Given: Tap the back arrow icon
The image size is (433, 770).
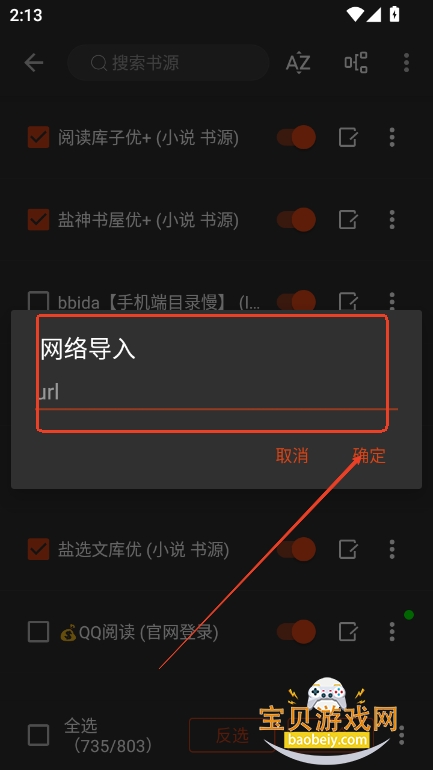Looking at the screenshot, I should click(34, 63).
